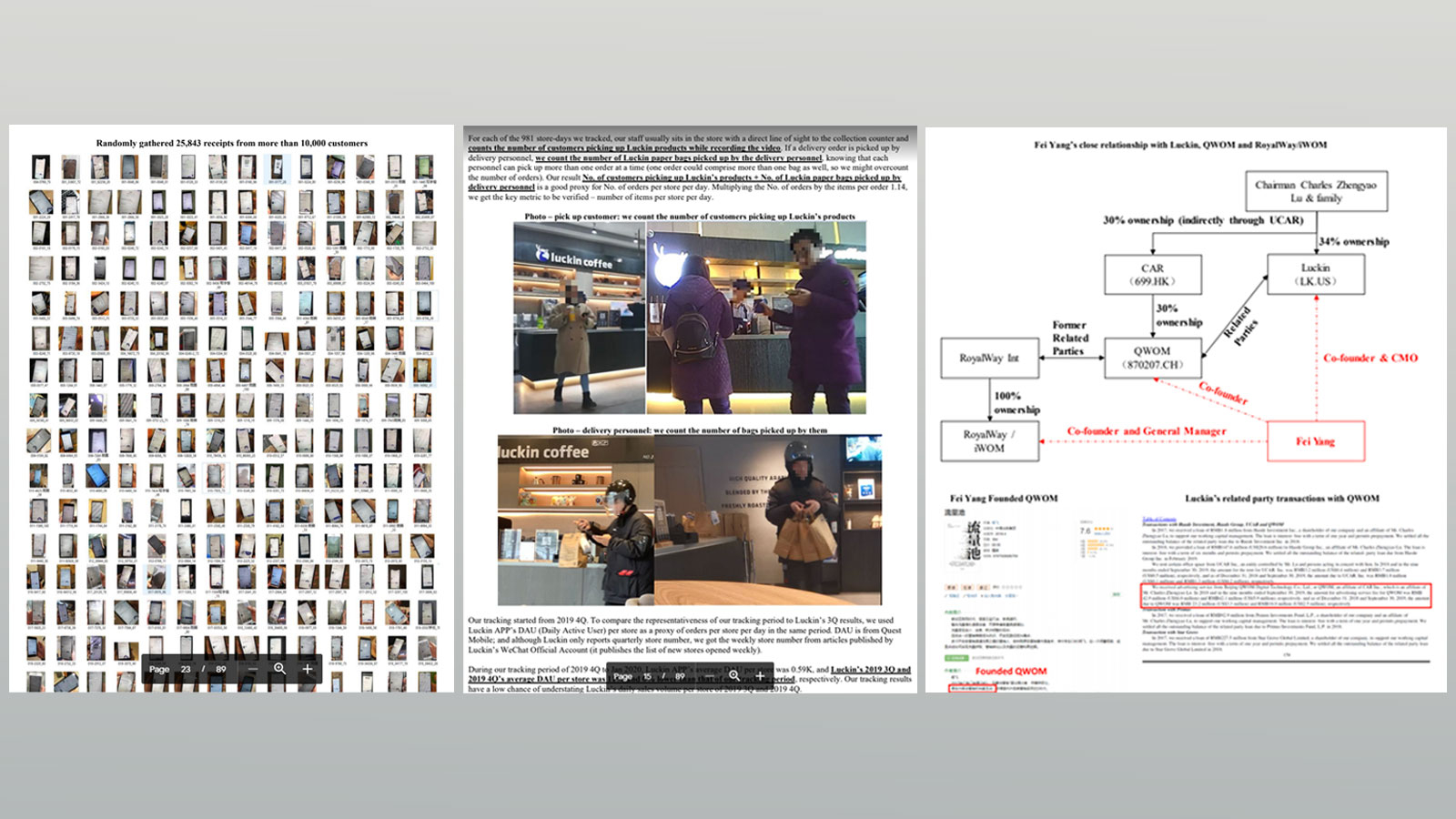Image resolution: width=1456 pixels, height=819 pixels.
Task: Click the zoom-in plus icon on the page 23 toolbar
Action: pos(308,669)
